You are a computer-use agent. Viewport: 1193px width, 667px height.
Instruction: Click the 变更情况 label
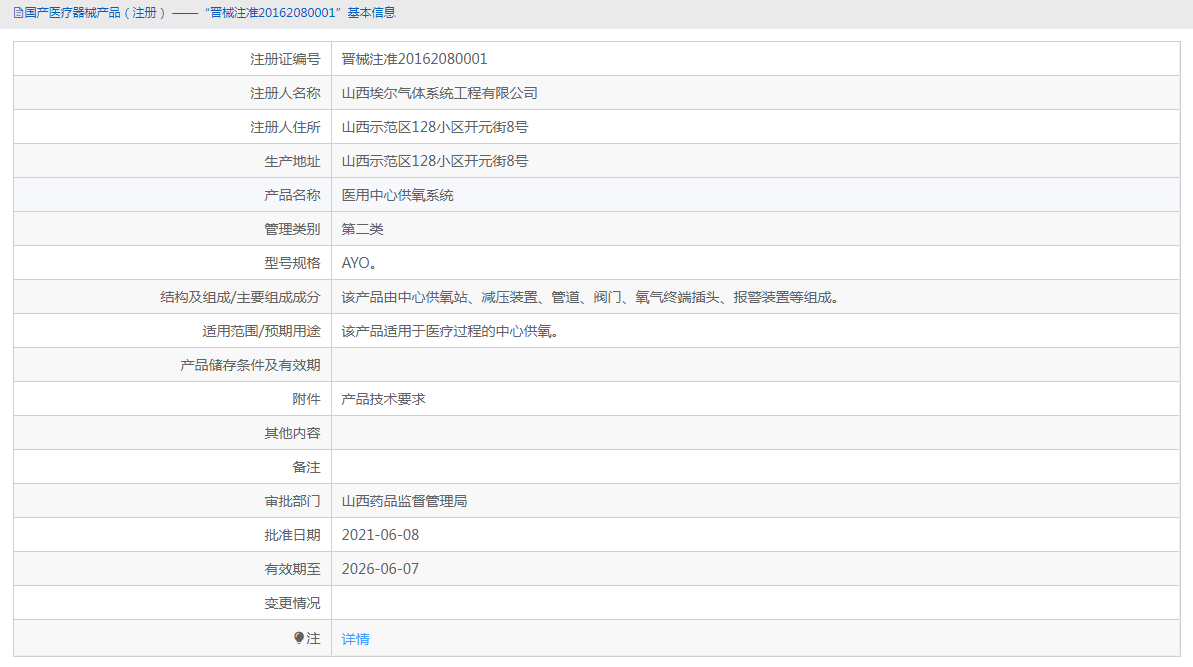coord(292,603)
